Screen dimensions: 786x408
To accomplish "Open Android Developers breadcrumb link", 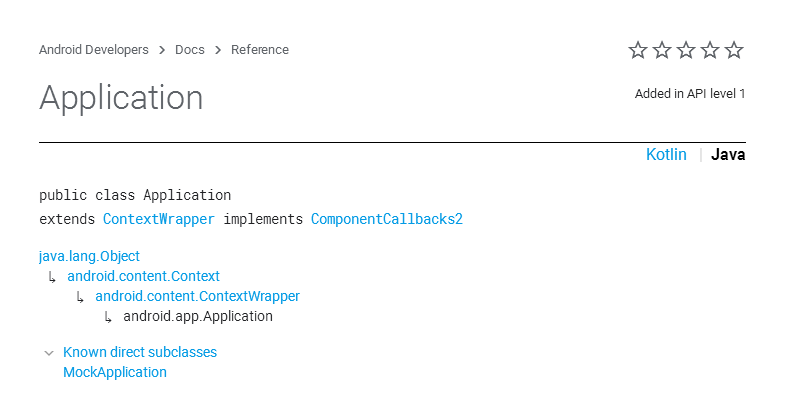I will coord(93,50).
